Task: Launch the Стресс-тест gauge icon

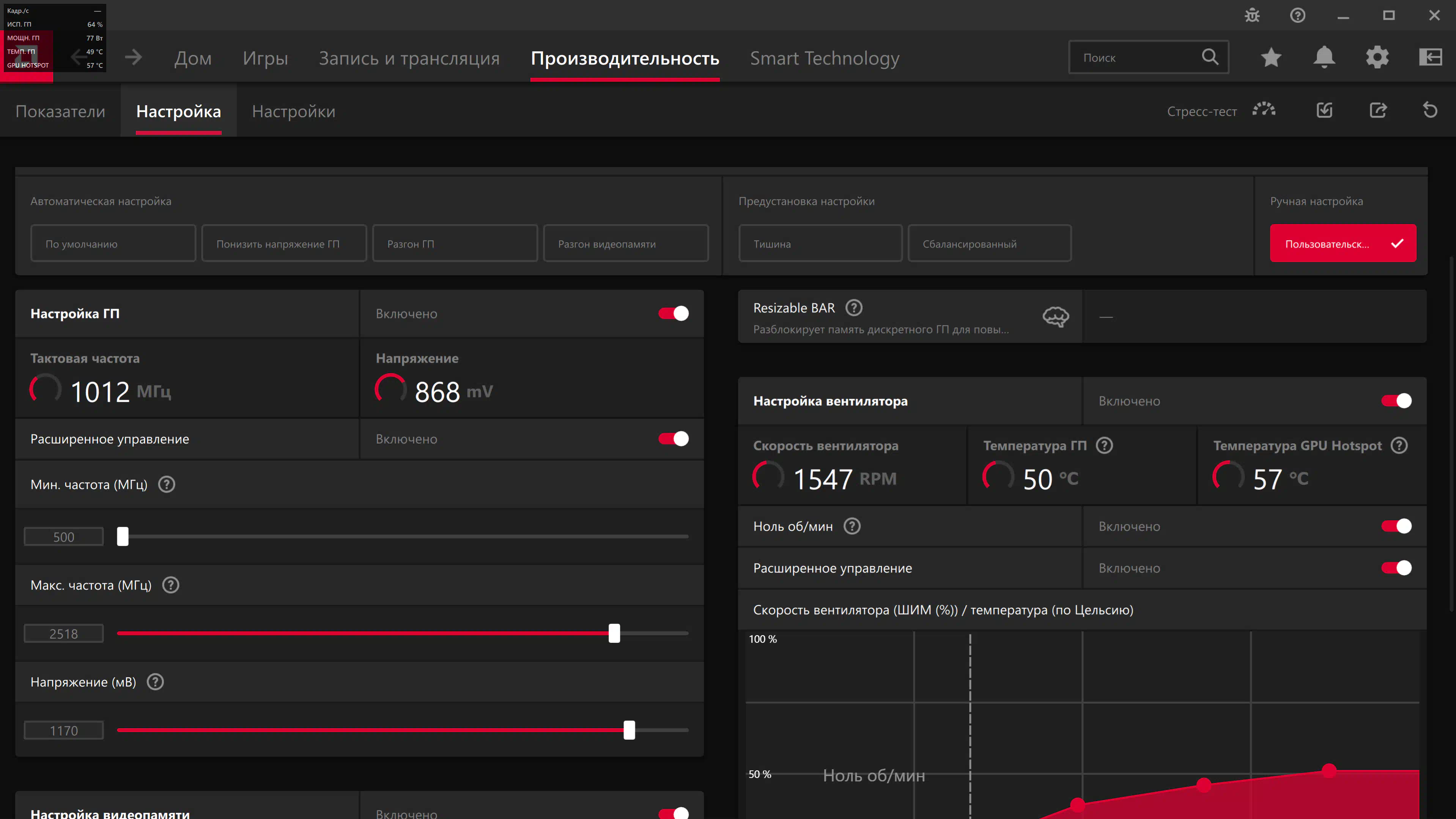Action: pyautogui.click(x=1264, y=110)
